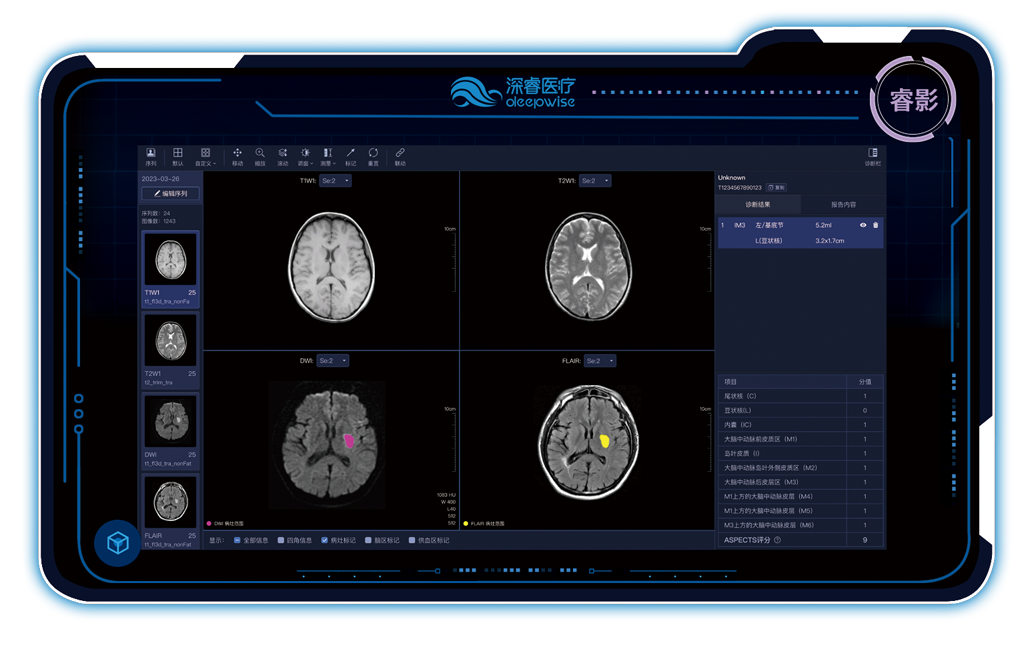Click the 5.2ml lesion volume value
Image resolution: width=1024 pixels, height=669 pixels.
(824, 225)
